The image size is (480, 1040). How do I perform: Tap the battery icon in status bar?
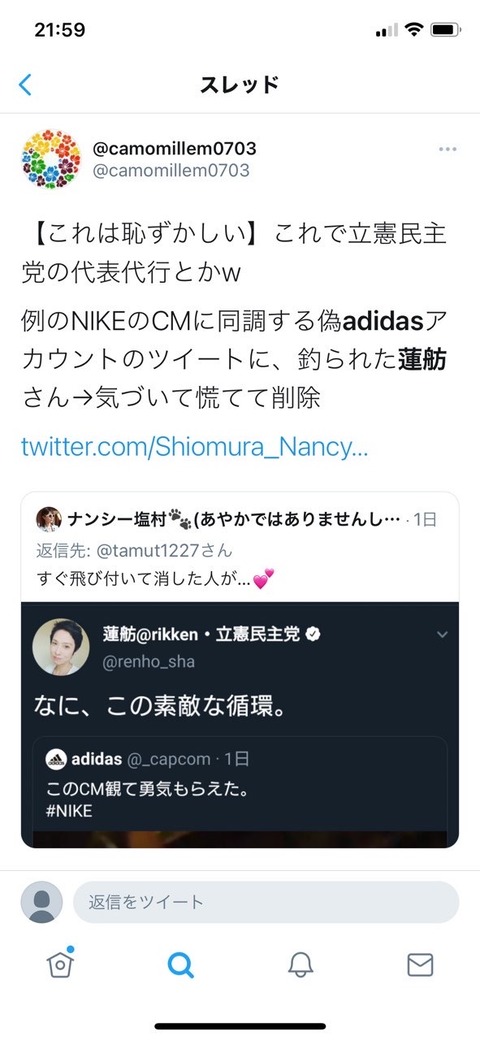click(445, 30)
